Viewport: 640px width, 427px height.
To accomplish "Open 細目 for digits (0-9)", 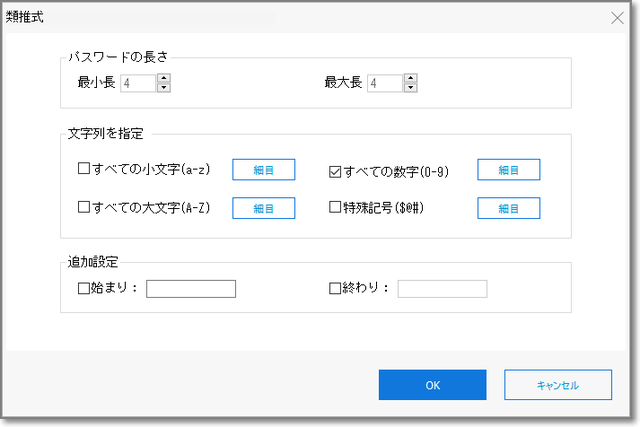I will pos(508,170).
